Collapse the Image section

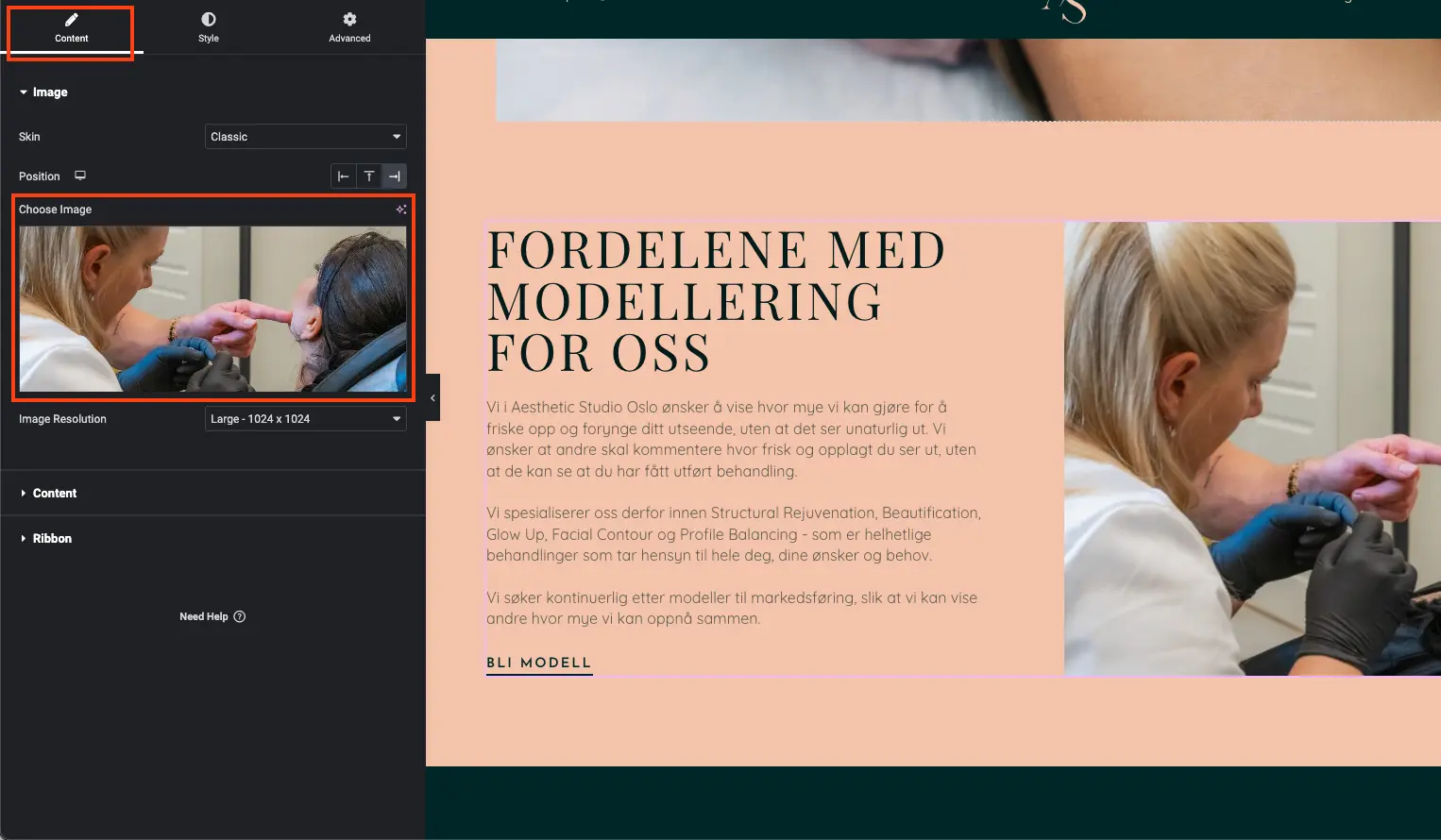coord(42,92)
